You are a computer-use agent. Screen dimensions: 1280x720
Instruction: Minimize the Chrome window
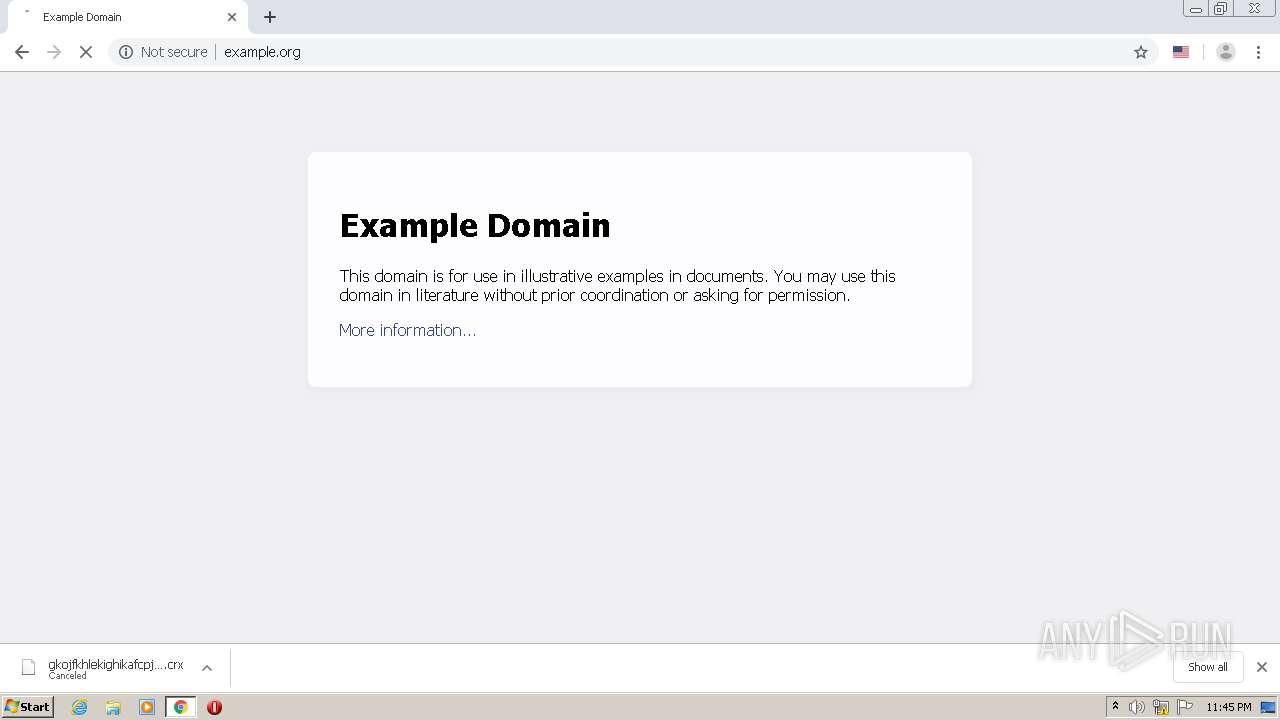(1196, 9)
